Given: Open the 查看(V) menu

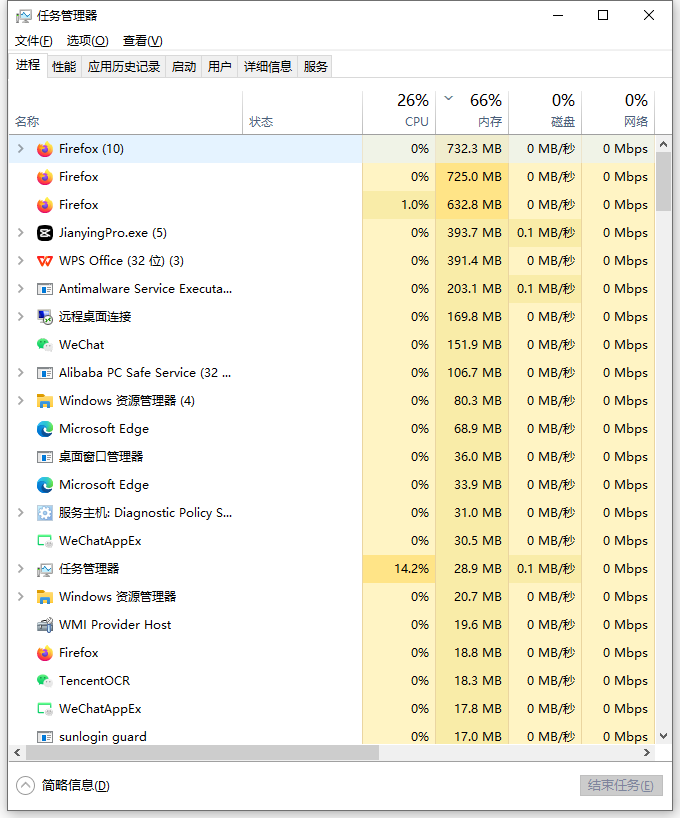Looking at the screenshot, I should pos(142,41).
